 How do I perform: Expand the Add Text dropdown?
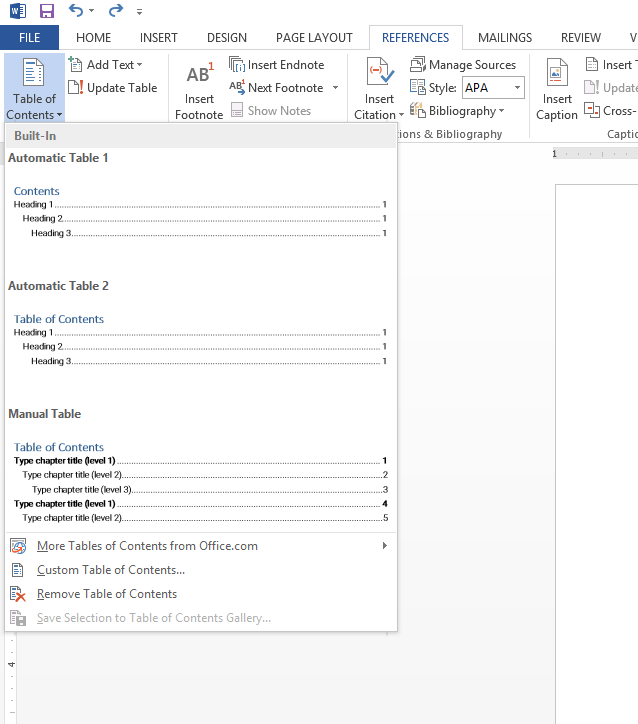(x=106, y=65)
